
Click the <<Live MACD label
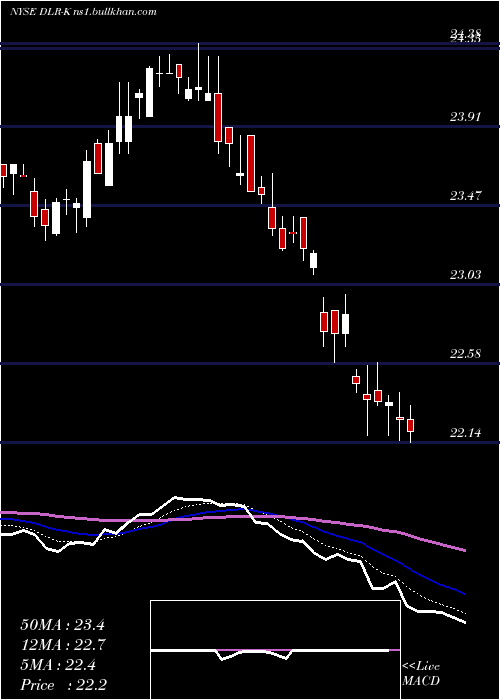pyautogui.click(x=421, y=674)
